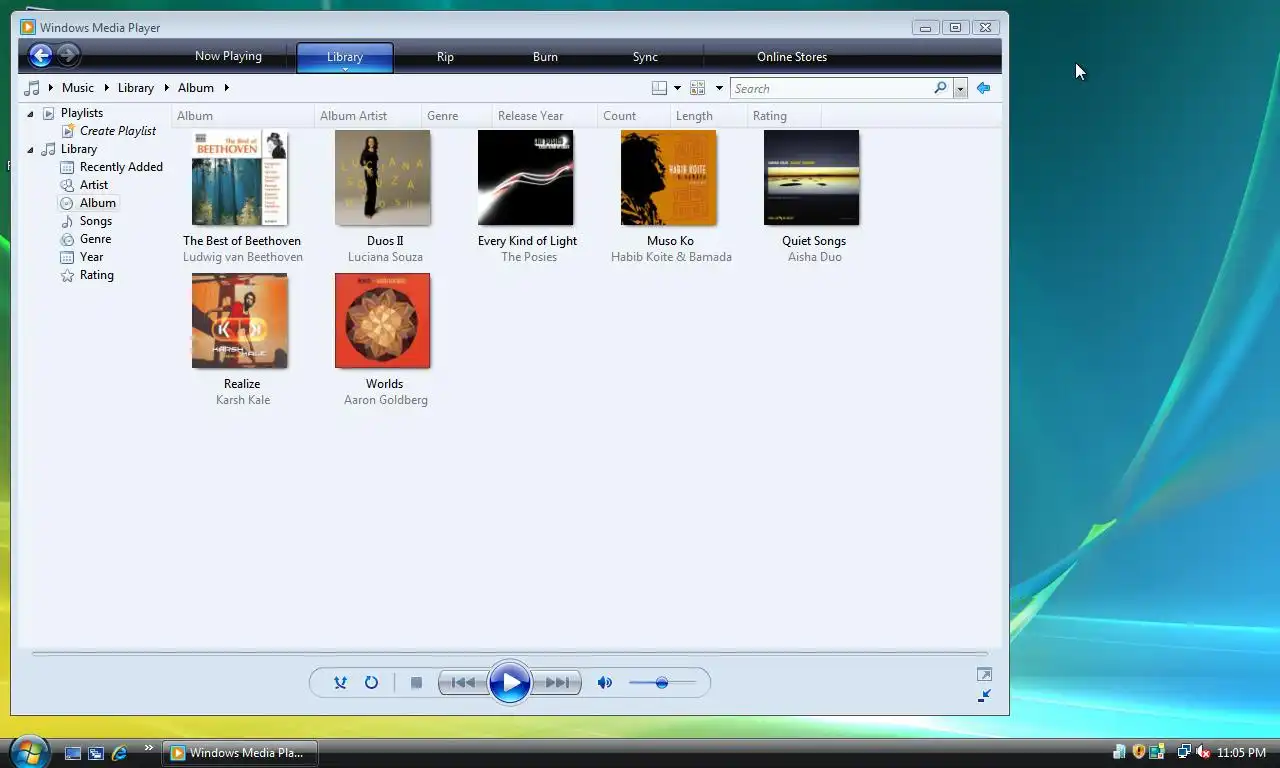Turn repeat on
The height and width of the screenshot is (768, 1280).
pyautogui.click(x=371, y=682)
